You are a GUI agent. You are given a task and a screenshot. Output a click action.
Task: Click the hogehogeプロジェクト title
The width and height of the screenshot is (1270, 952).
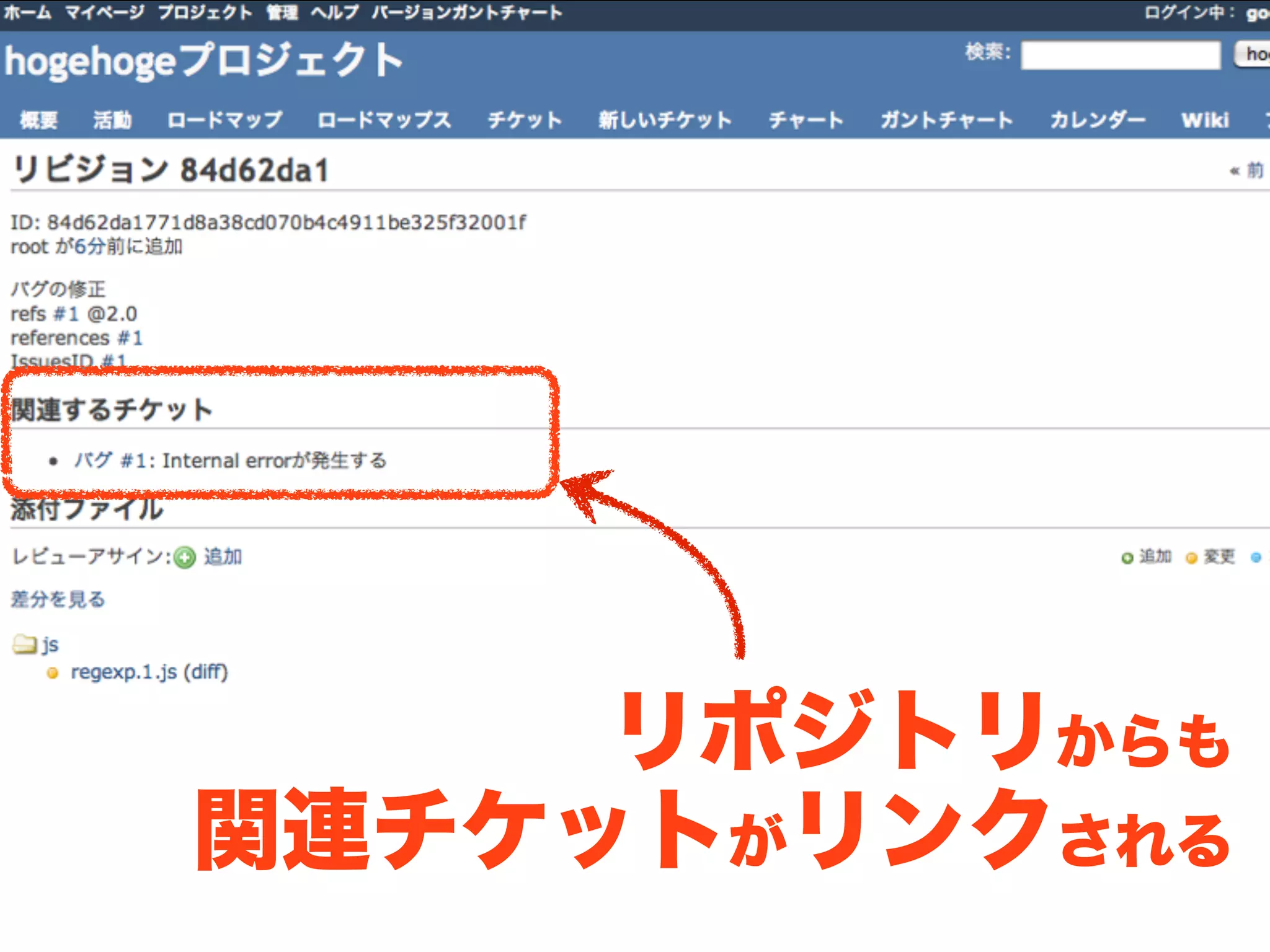pyautogui.click(x=204, y=61)
